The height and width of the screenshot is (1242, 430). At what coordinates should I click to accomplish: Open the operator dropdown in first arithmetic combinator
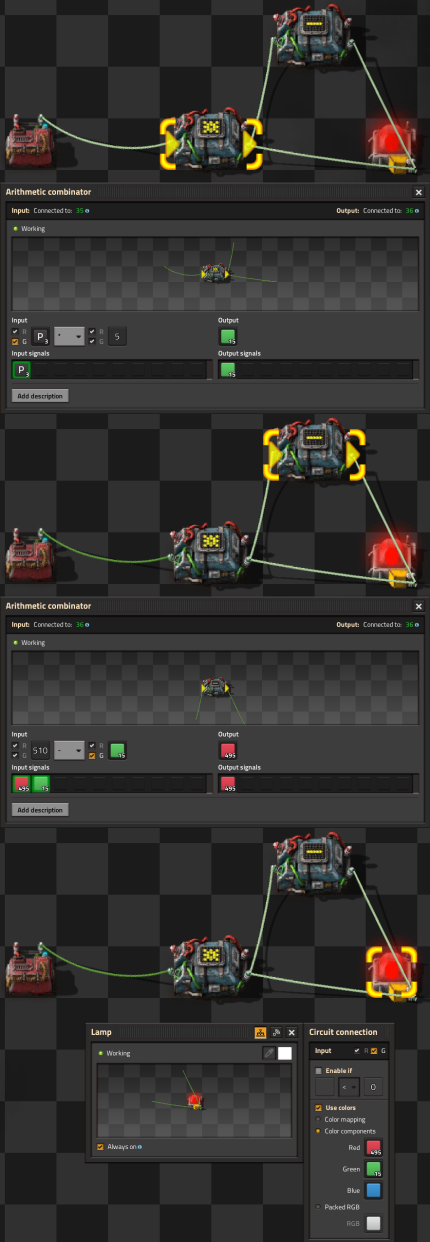tap(68, 337)
